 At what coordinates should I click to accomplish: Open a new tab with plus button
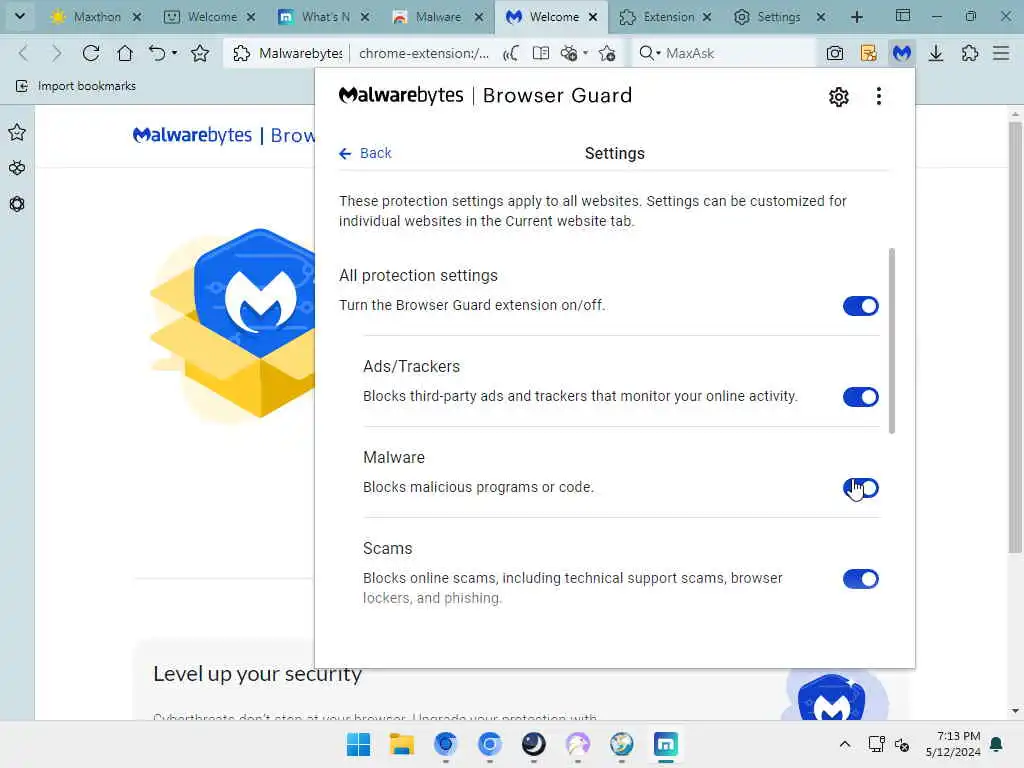[x=857, y=17]
